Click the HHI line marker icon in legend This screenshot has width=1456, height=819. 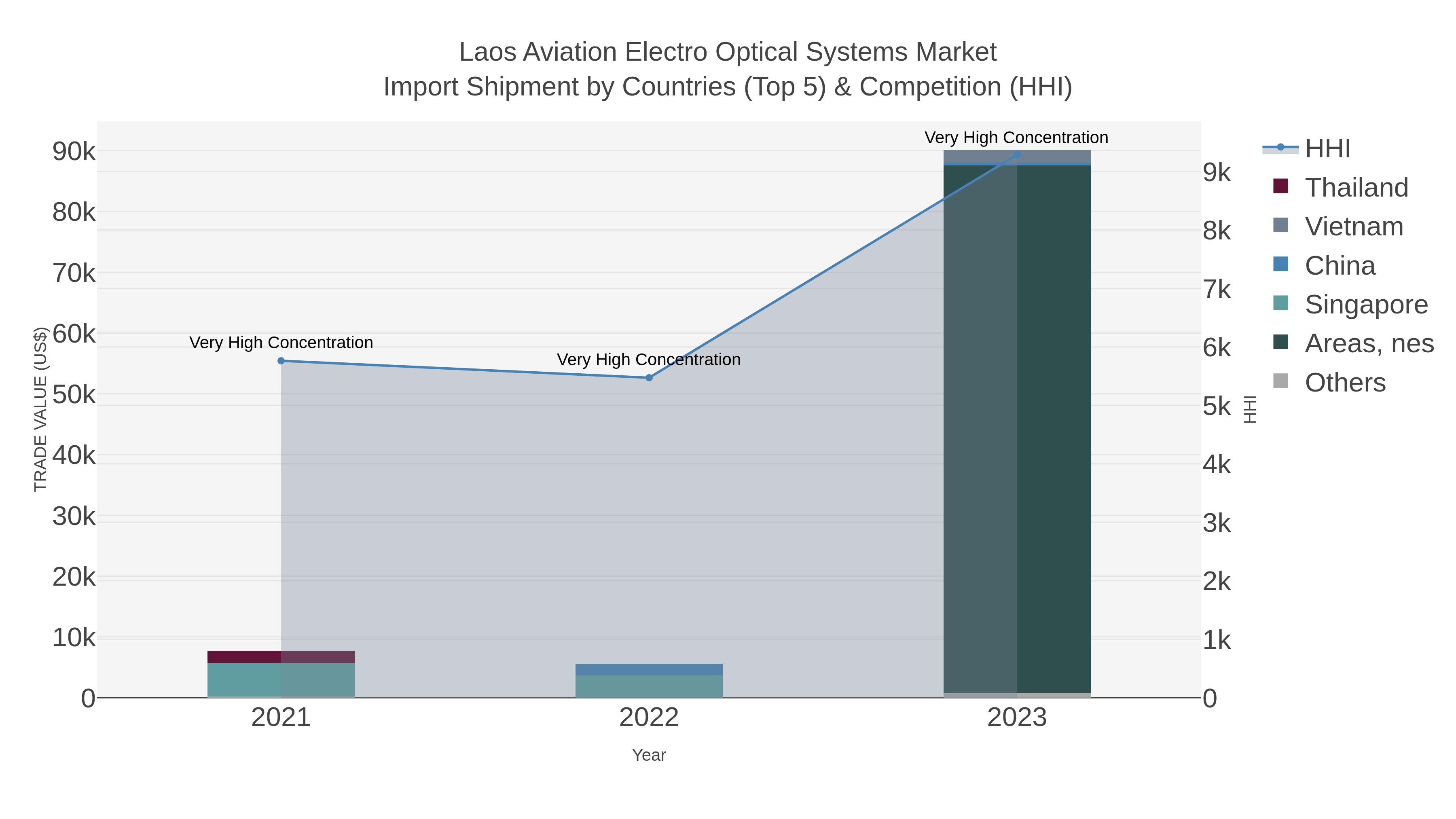(1281, 148)
